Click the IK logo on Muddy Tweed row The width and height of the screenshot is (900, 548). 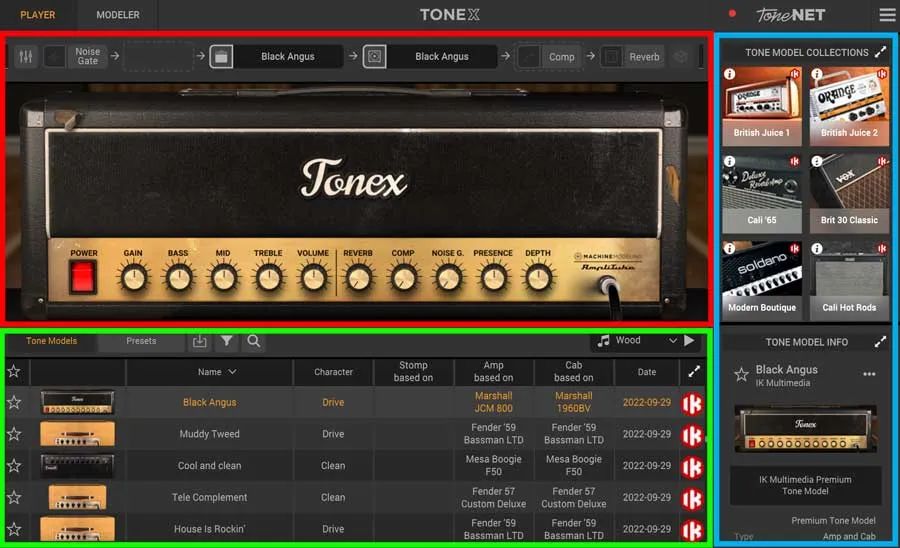click(692, 435)
